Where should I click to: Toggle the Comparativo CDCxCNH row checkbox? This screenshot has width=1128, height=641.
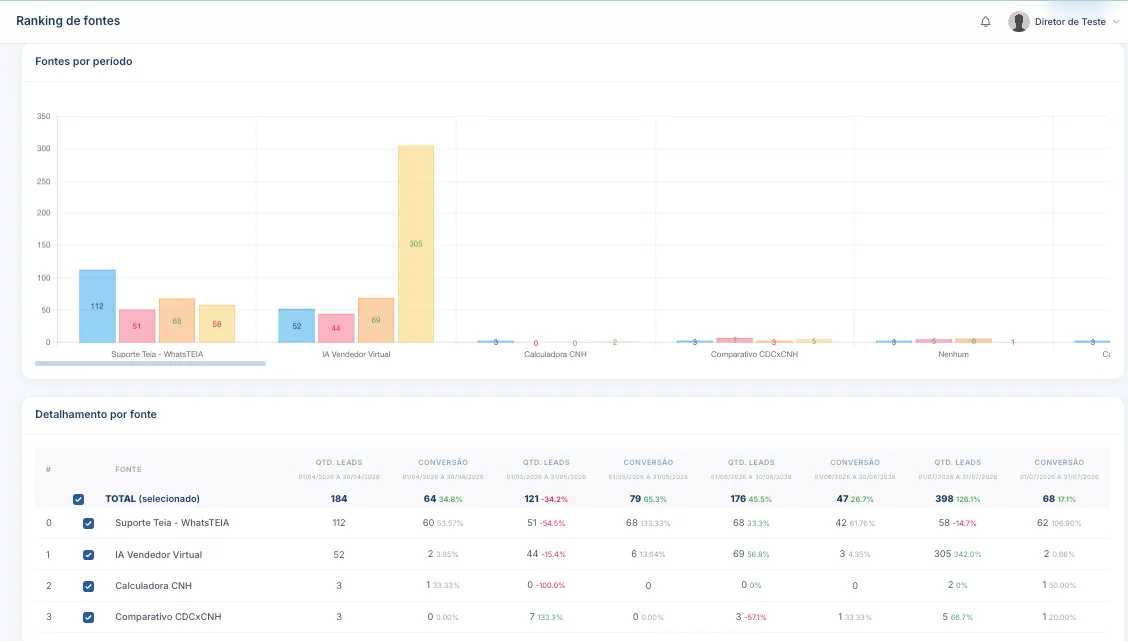(x=88, y=617)
